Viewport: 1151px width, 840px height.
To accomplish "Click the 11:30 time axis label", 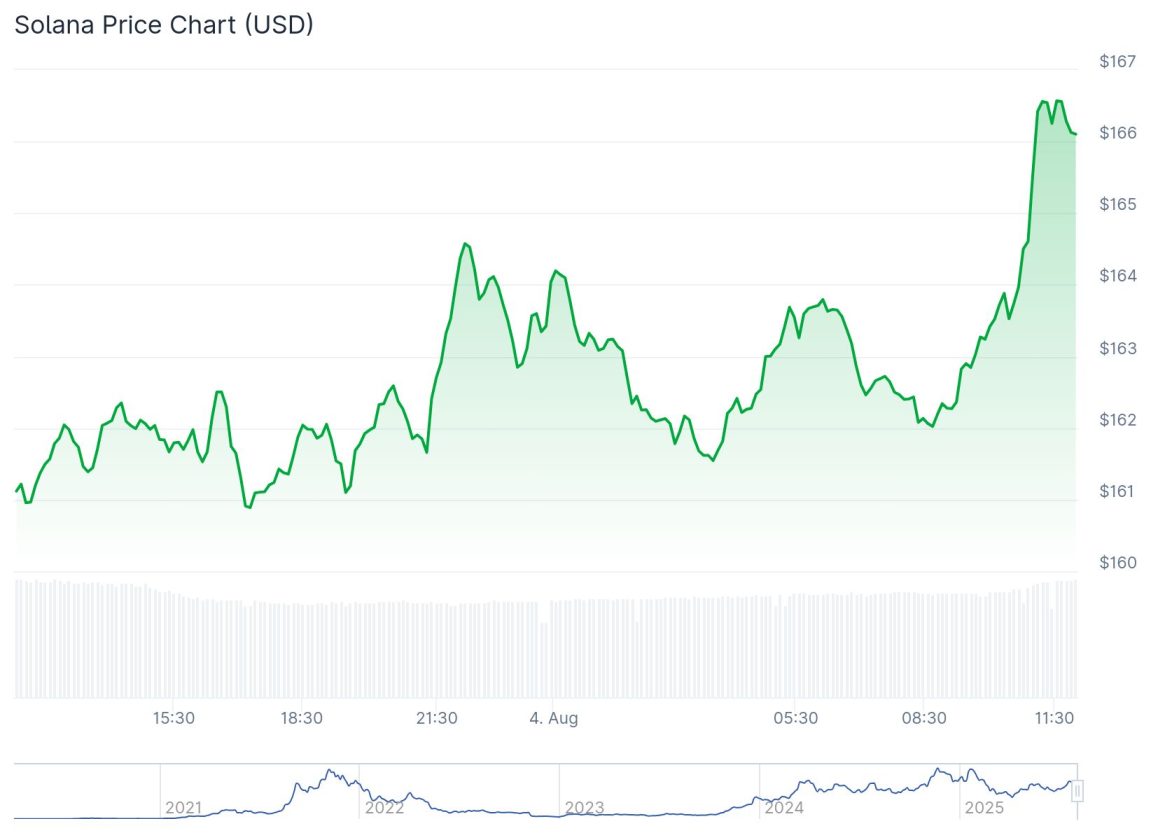I will click(1054, 717).
